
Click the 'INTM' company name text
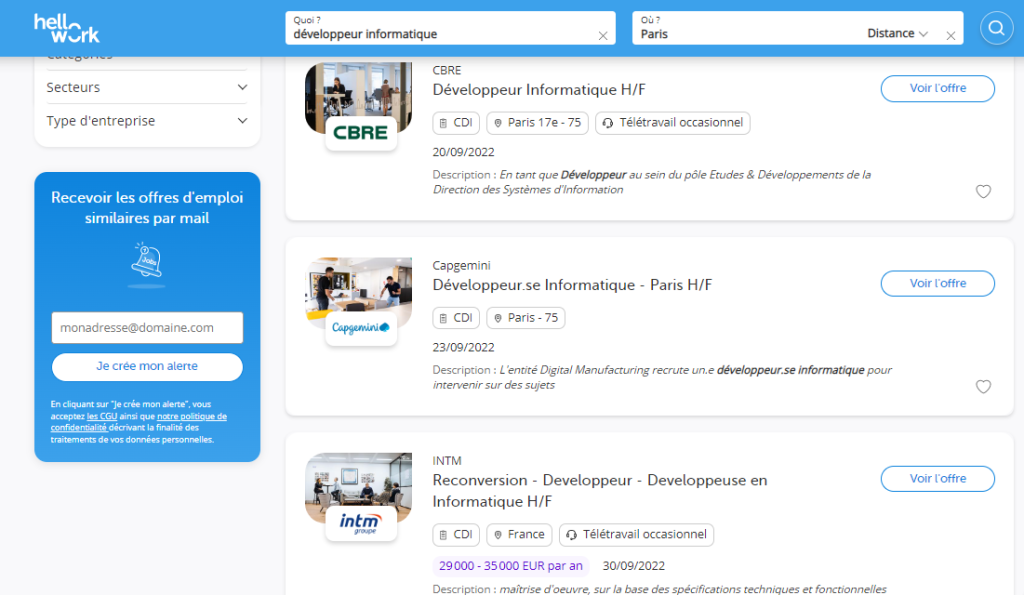click(x=447, y=461)
